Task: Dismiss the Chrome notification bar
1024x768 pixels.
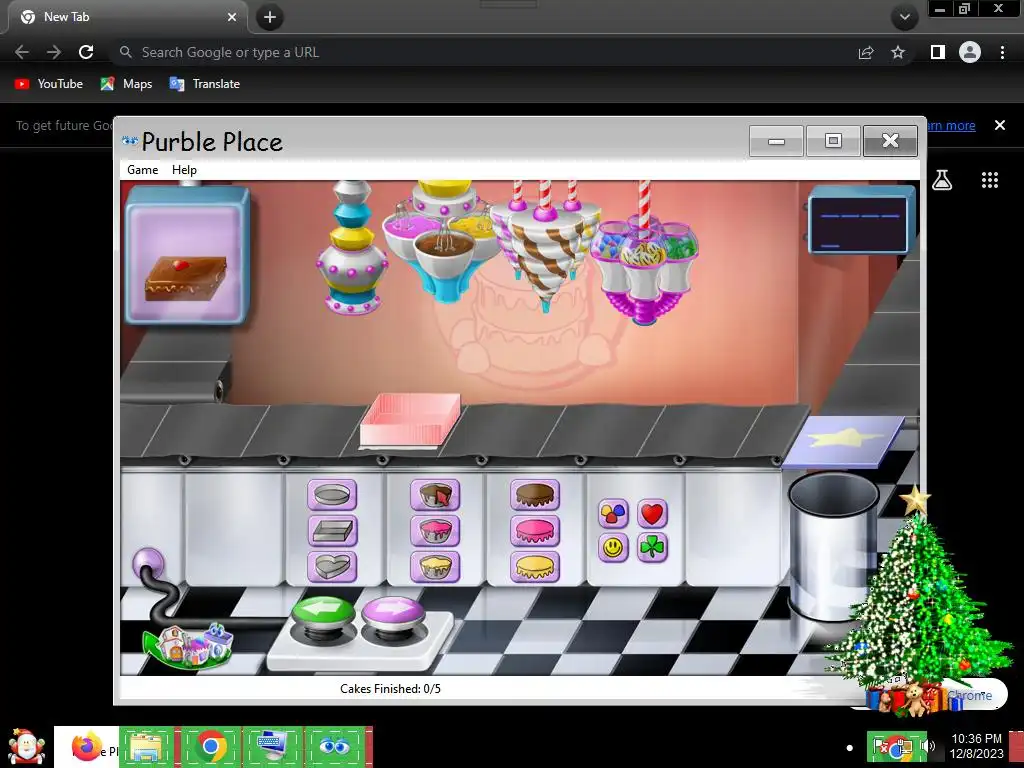Action: pyautogui.click(x=1000, y=125)
